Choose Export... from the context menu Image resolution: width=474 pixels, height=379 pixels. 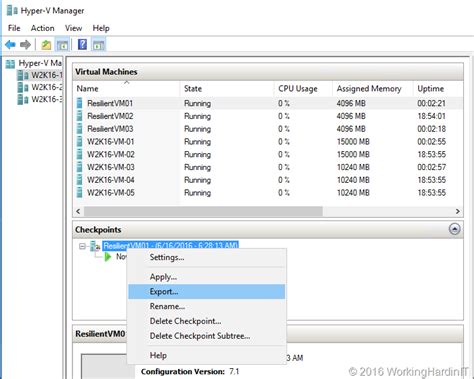point(207,292)
